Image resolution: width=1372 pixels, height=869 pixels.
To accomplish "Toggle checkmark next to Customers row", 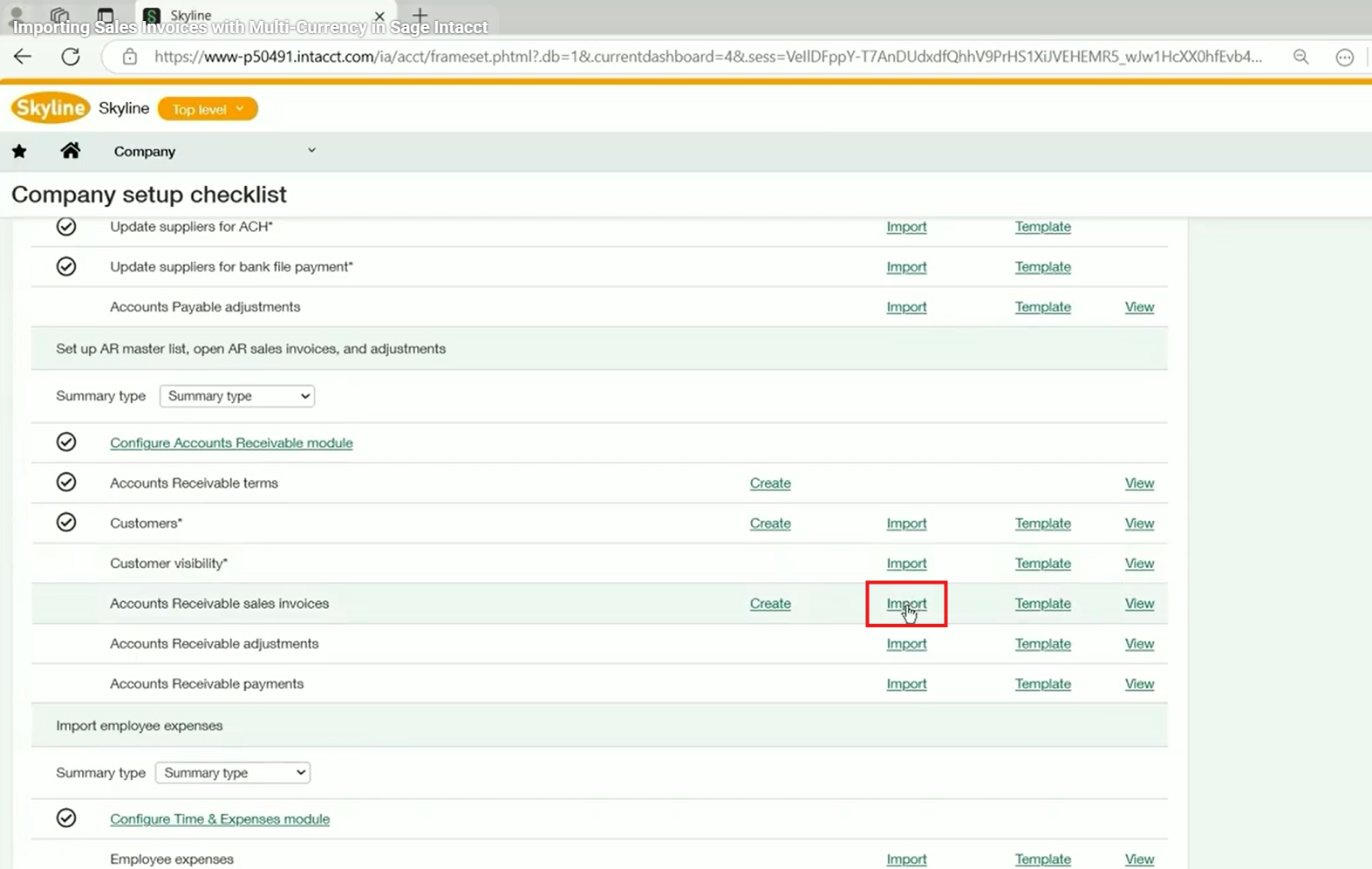I will [66, 523].
